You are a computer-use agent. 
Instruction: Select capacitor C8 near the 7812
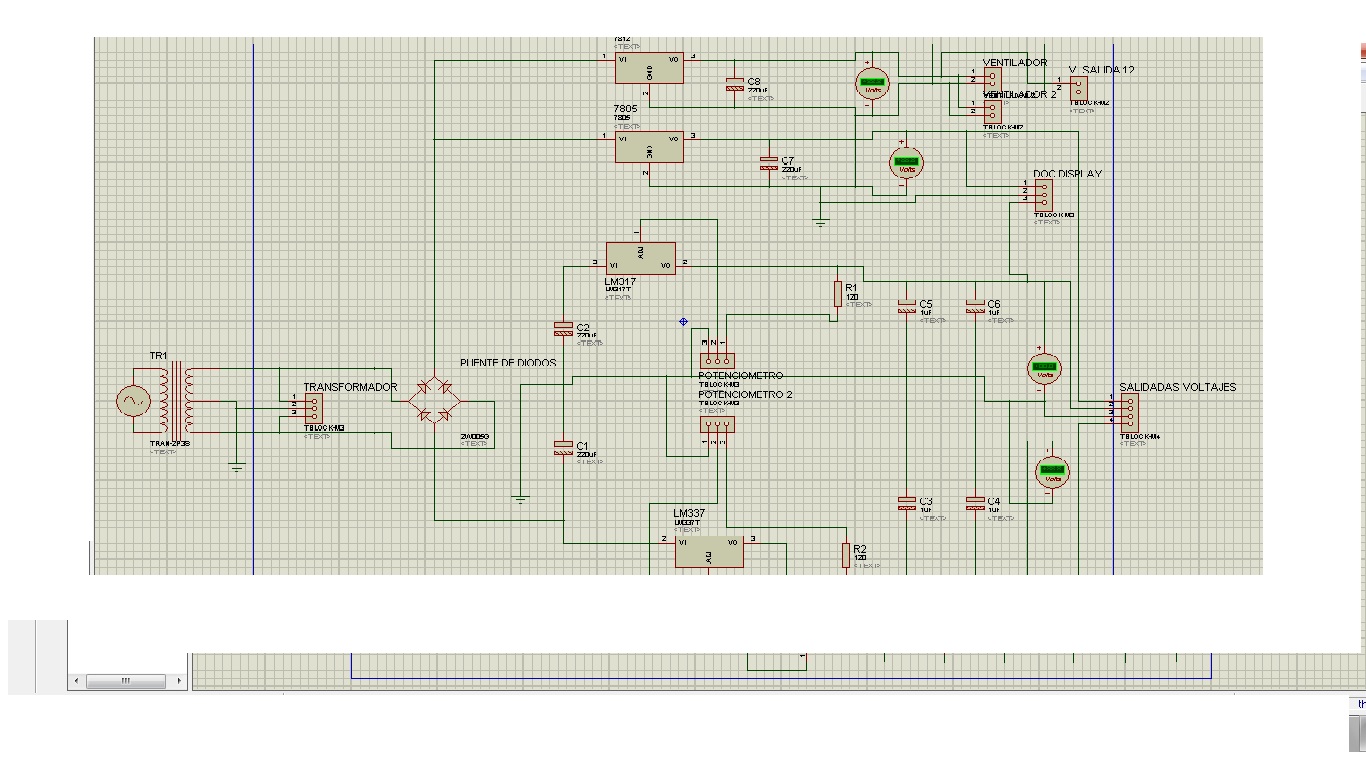pos(733,85)
